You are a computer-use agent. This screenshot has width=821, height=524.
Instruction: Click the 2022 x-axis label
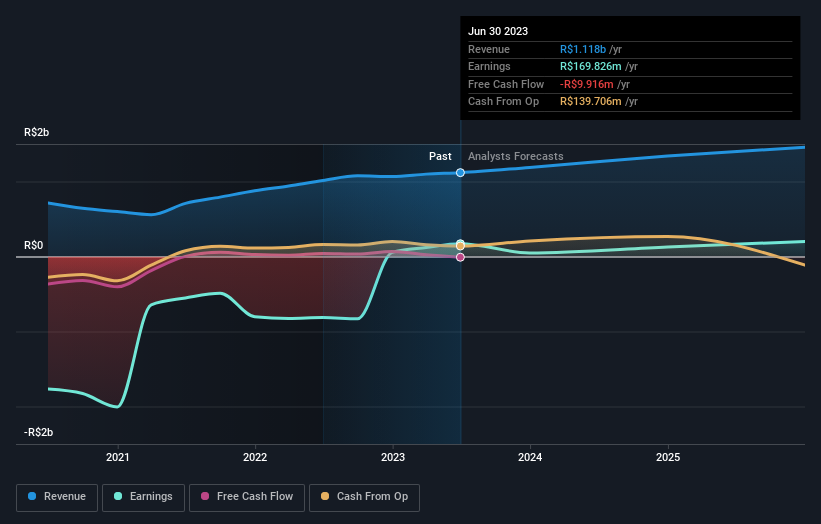(x=255, y=458)
